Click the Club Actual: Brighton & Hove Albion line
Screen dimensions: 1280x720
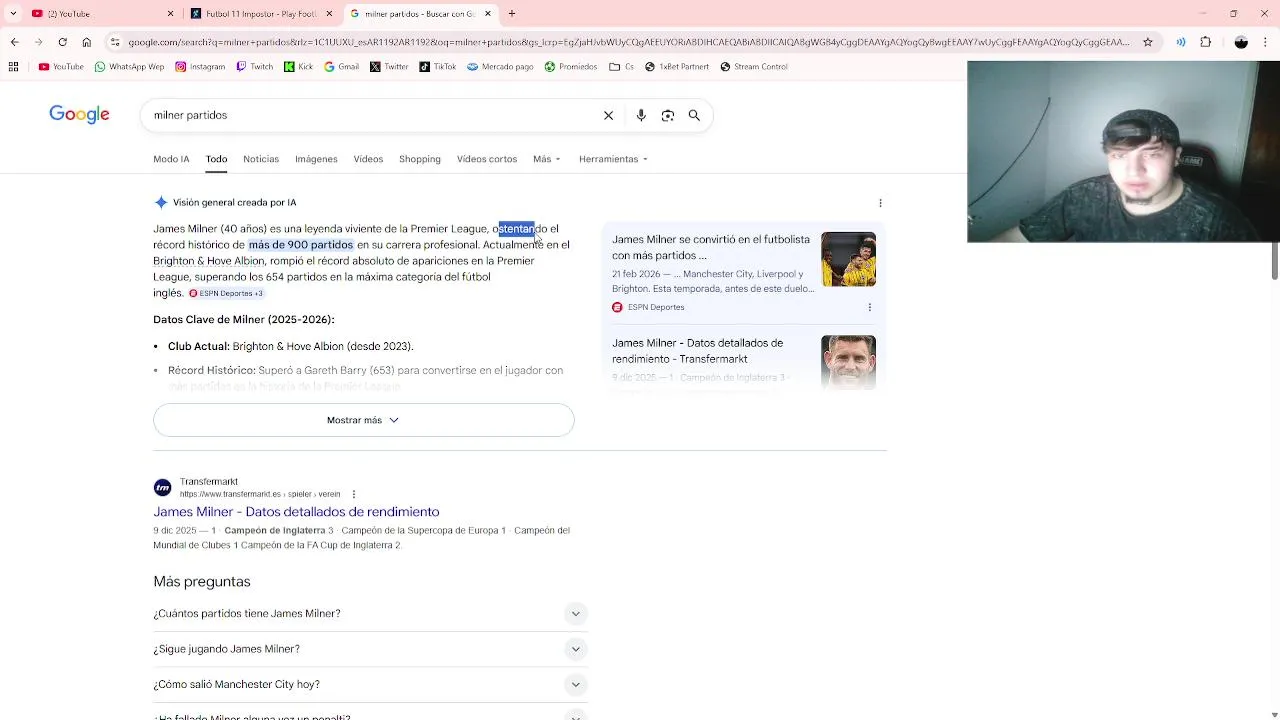pyautogui.click(x=291, y=346)
